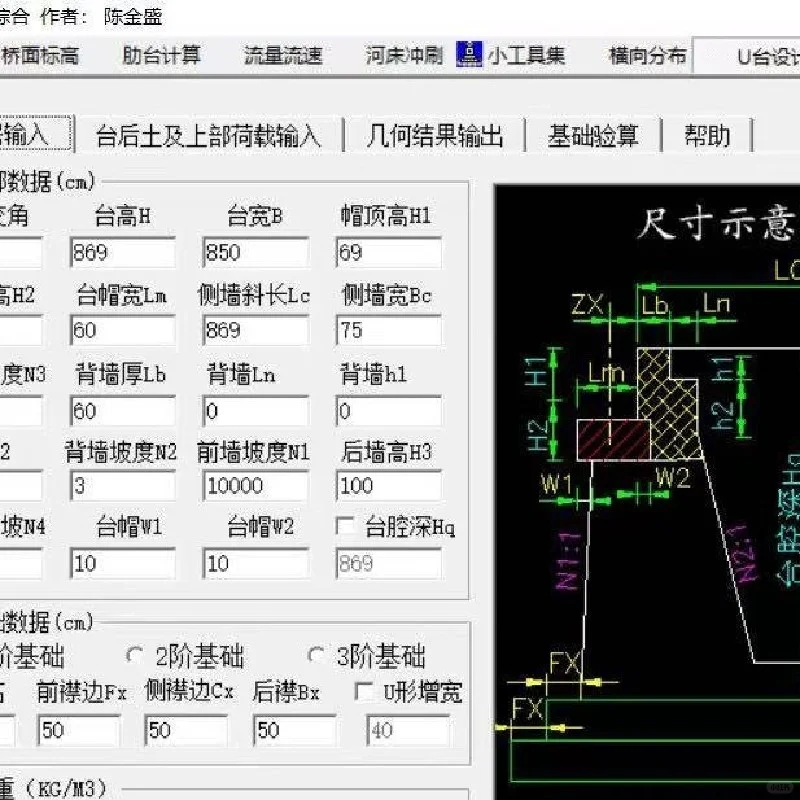Open the 桥面标高 menu item

pos(40,55)
